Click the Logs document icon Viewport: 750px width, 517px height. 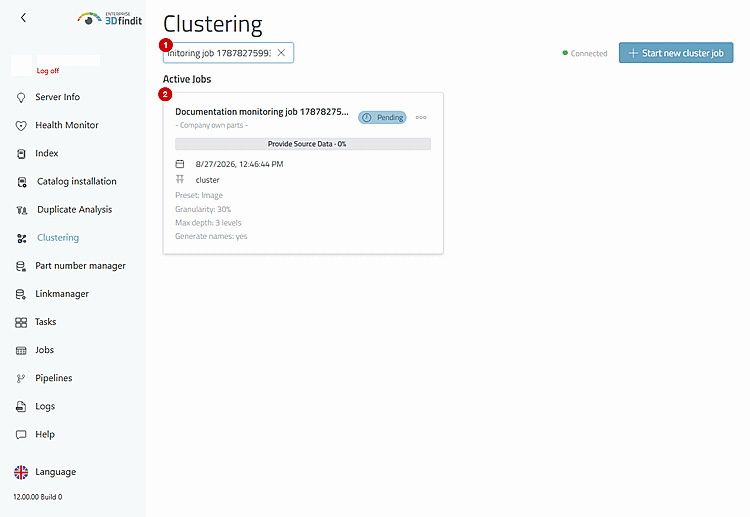click(21, 407)
